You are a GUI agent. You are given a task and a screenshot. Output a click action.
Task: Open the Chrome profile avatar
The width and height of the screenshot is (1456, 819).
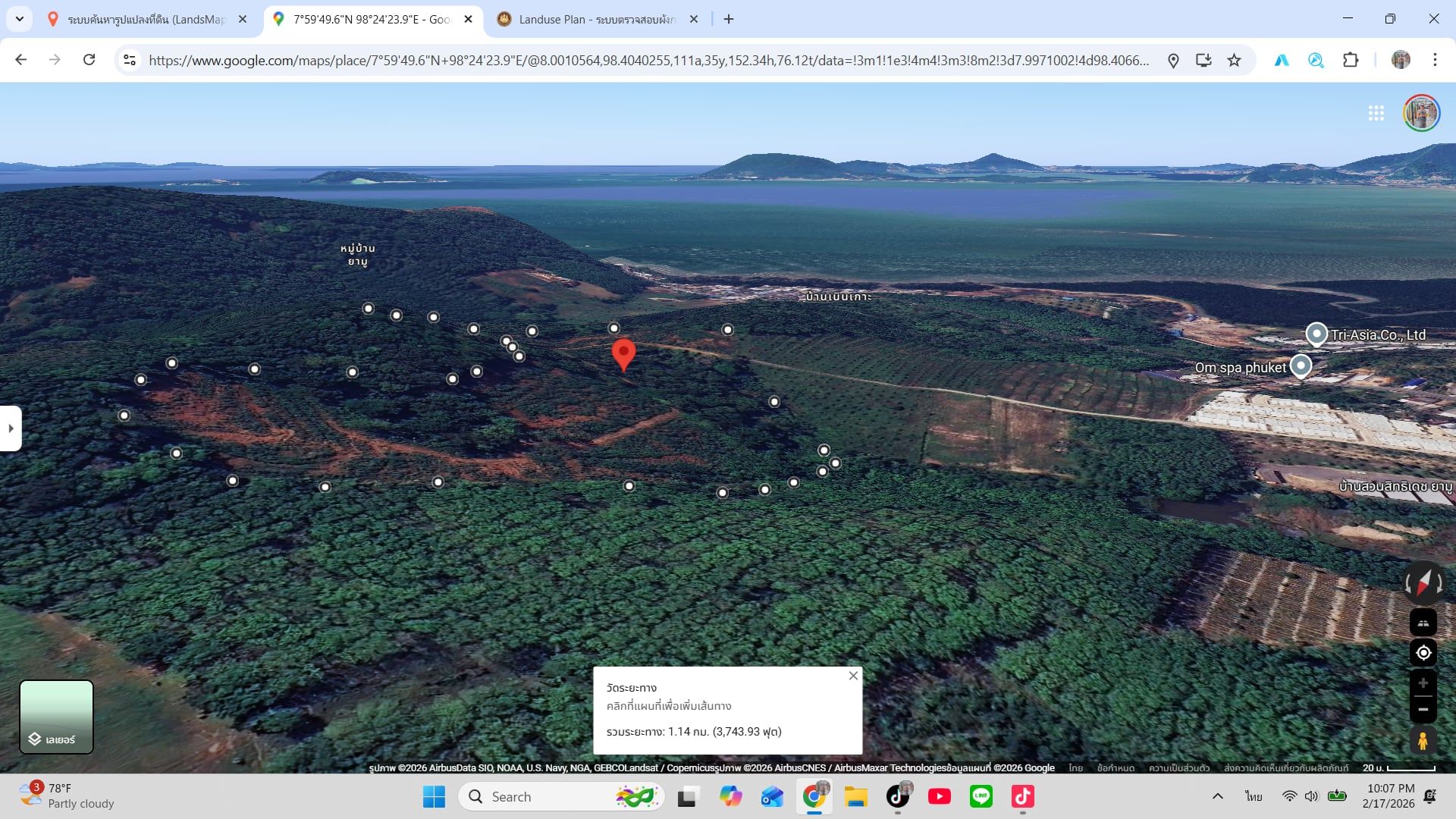coord(1401,60)
